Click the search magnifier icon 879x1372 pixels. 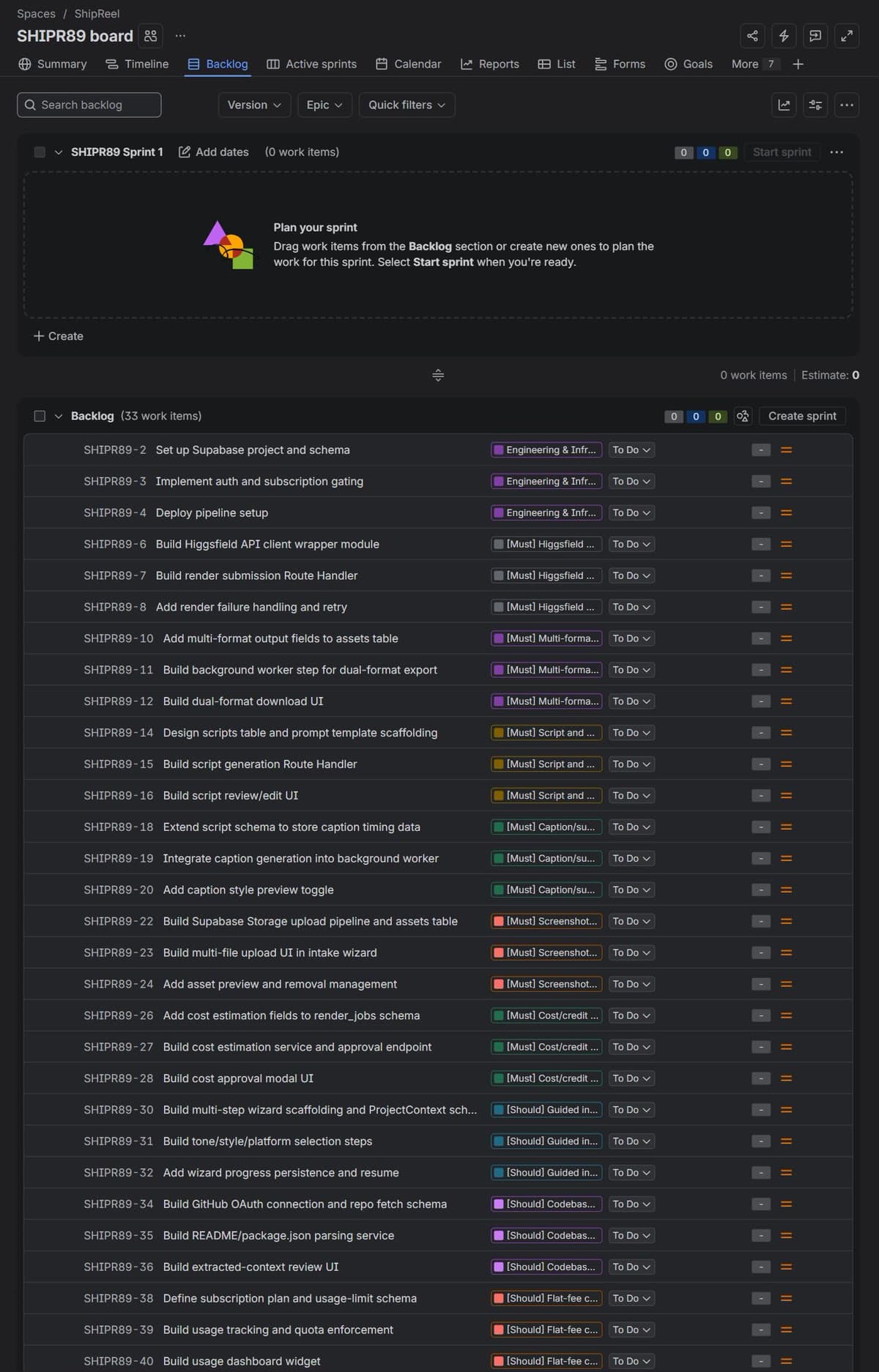[30, 105]
